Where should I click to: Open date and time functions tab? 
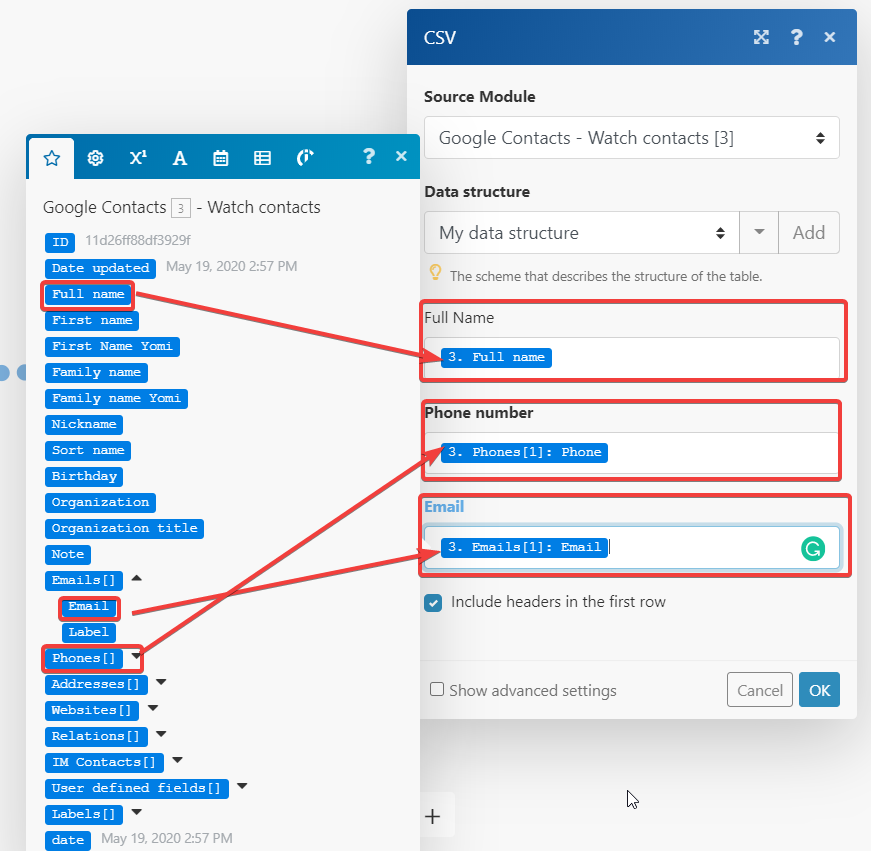(x=221, y=158)
